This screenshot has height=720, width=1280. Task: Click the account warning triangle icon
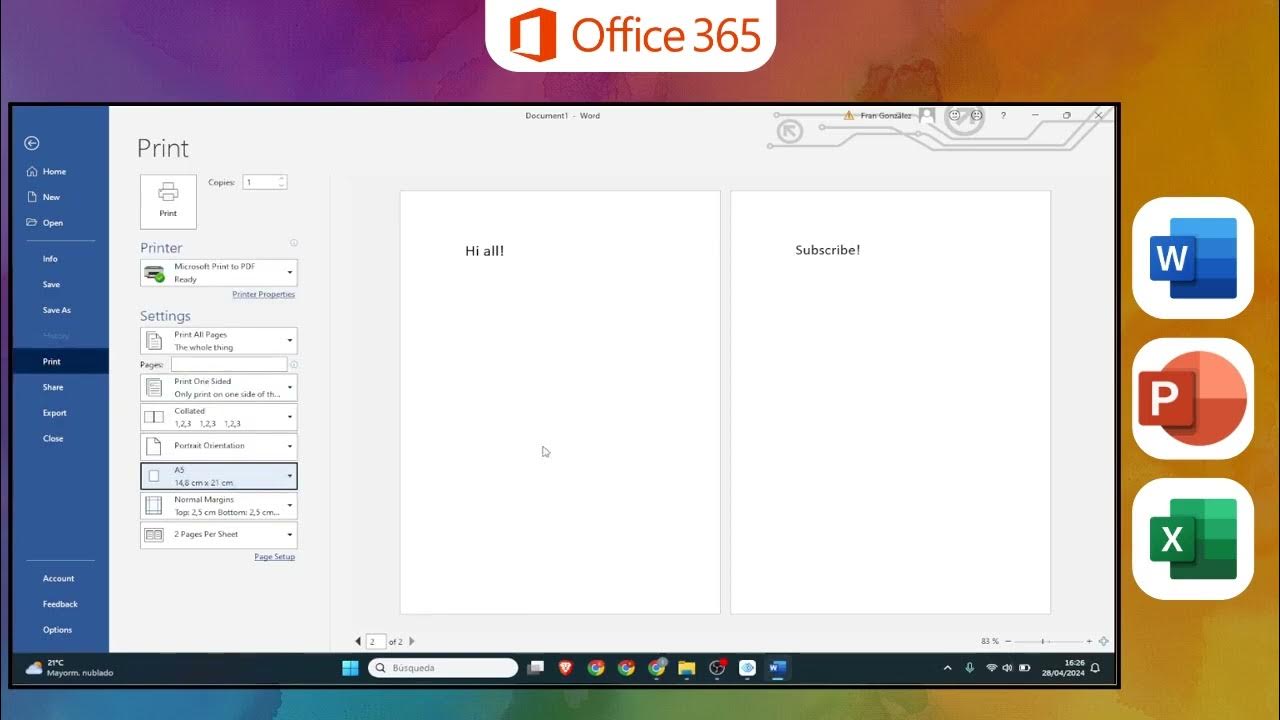(x=849, y=116)
